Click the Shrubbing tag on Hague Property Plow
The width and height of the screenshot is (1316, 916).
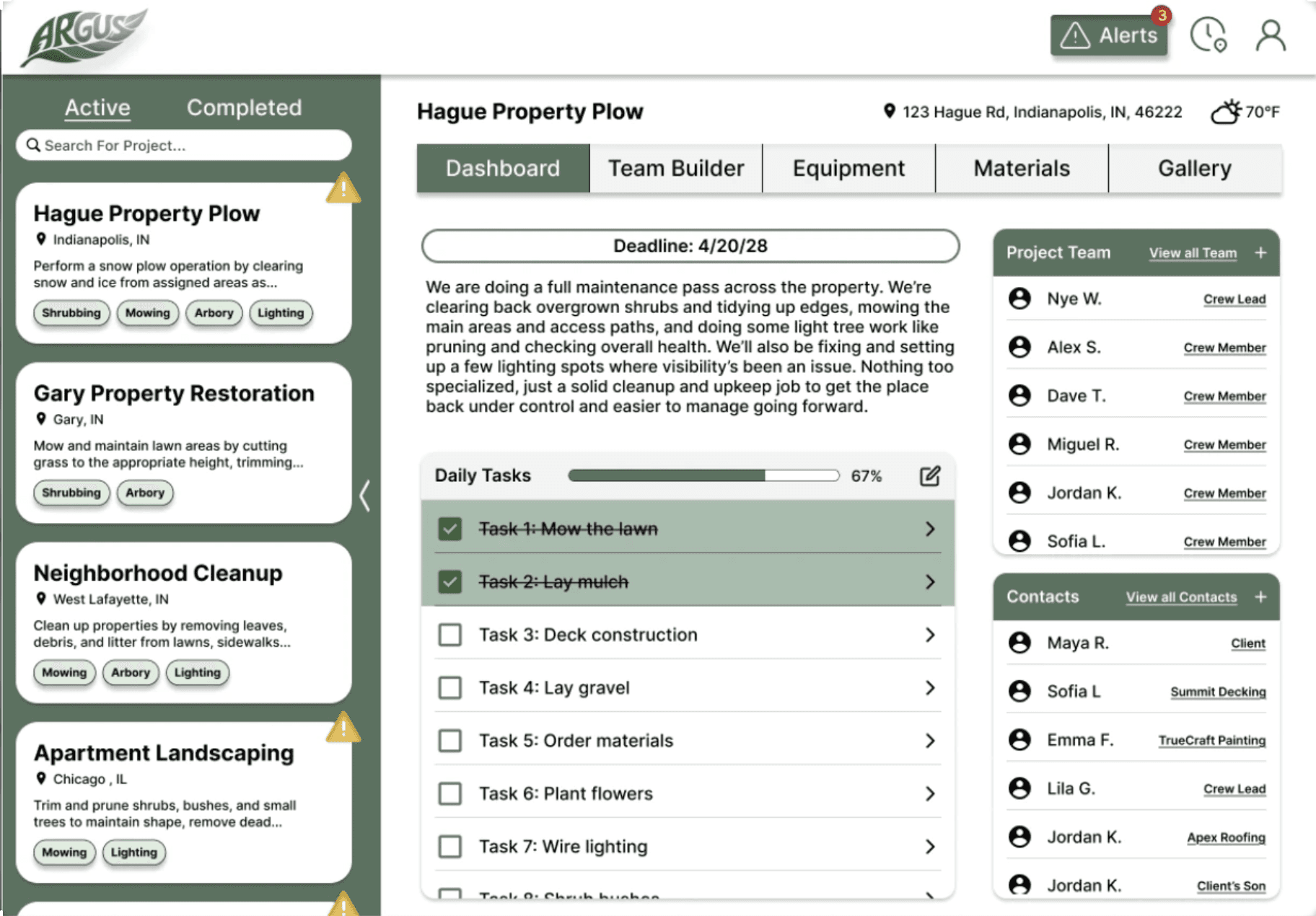(71, 313)
